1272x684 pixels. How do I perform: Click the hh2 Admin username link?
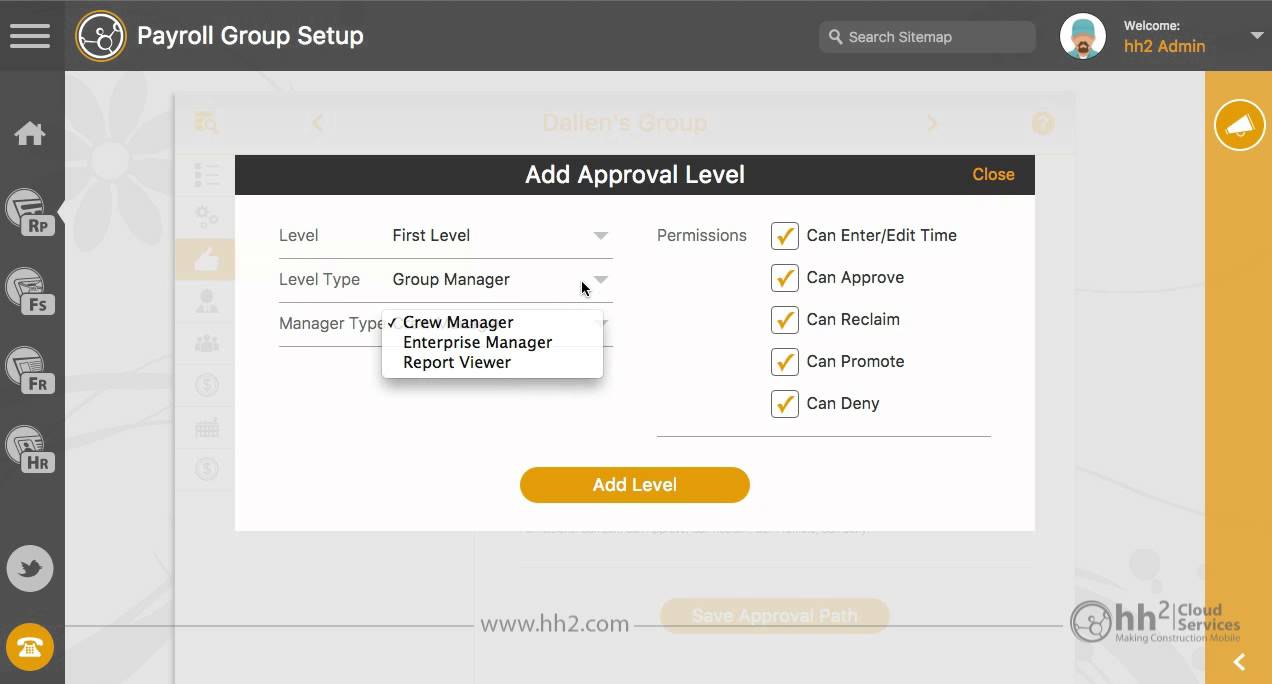1164,46
